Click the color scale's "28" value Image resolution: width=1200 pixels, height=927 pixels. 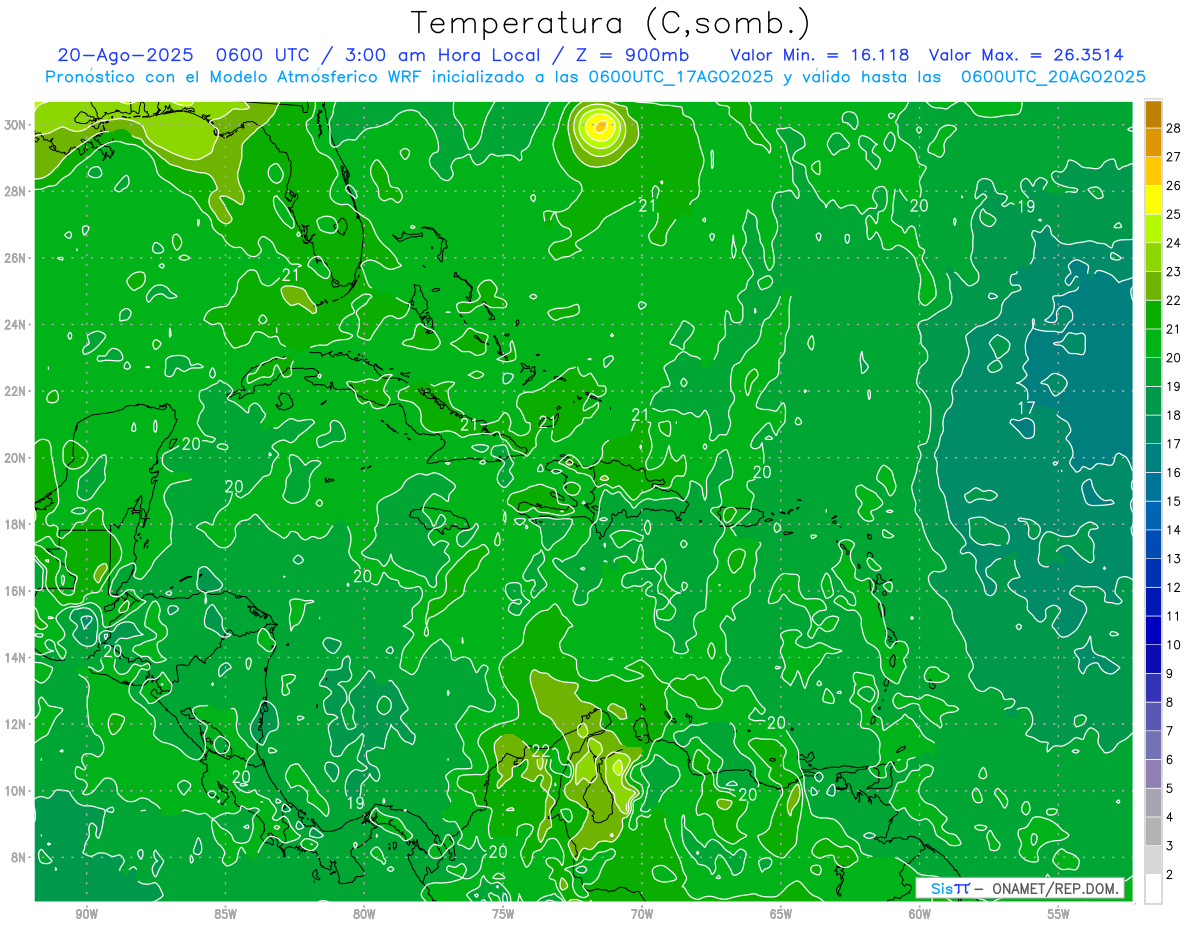pyautogui.click(x=1174, y=128)
